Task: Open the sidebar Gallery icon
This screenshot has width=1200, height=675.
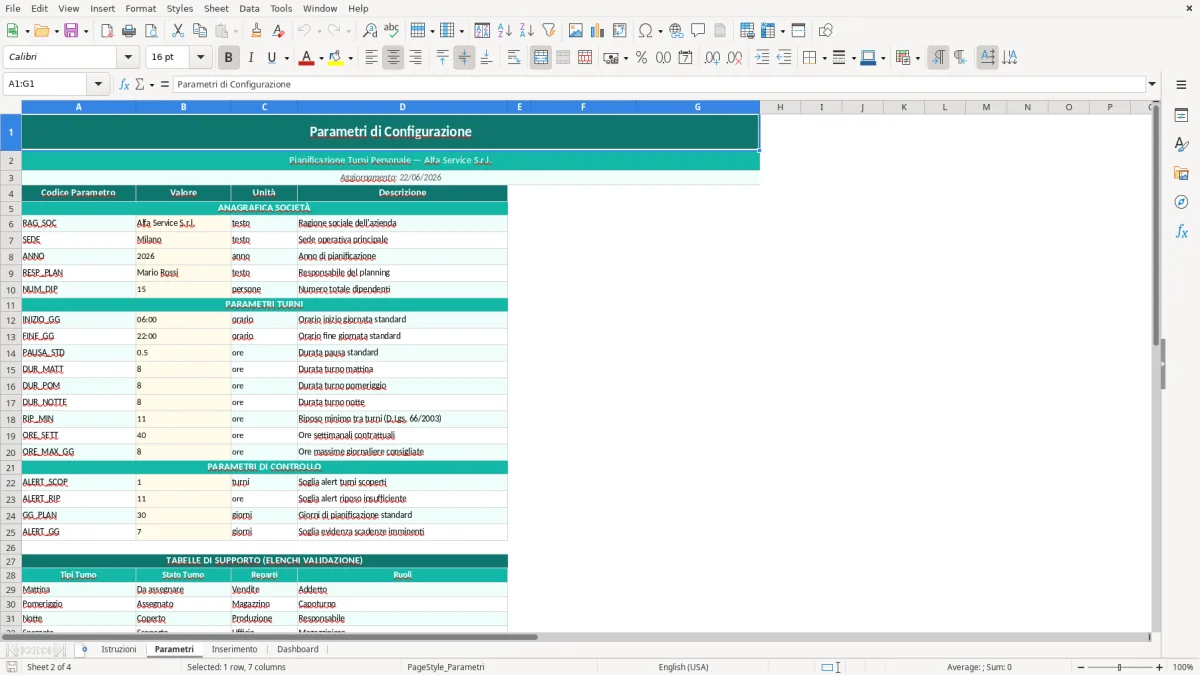Action: coord(1181,174)
